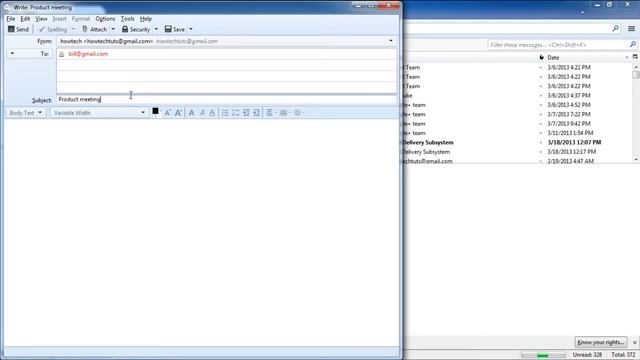The height and width of the screenshot is (360, 640).
Task: Click in the blank message body area
Action: point(202,233)
